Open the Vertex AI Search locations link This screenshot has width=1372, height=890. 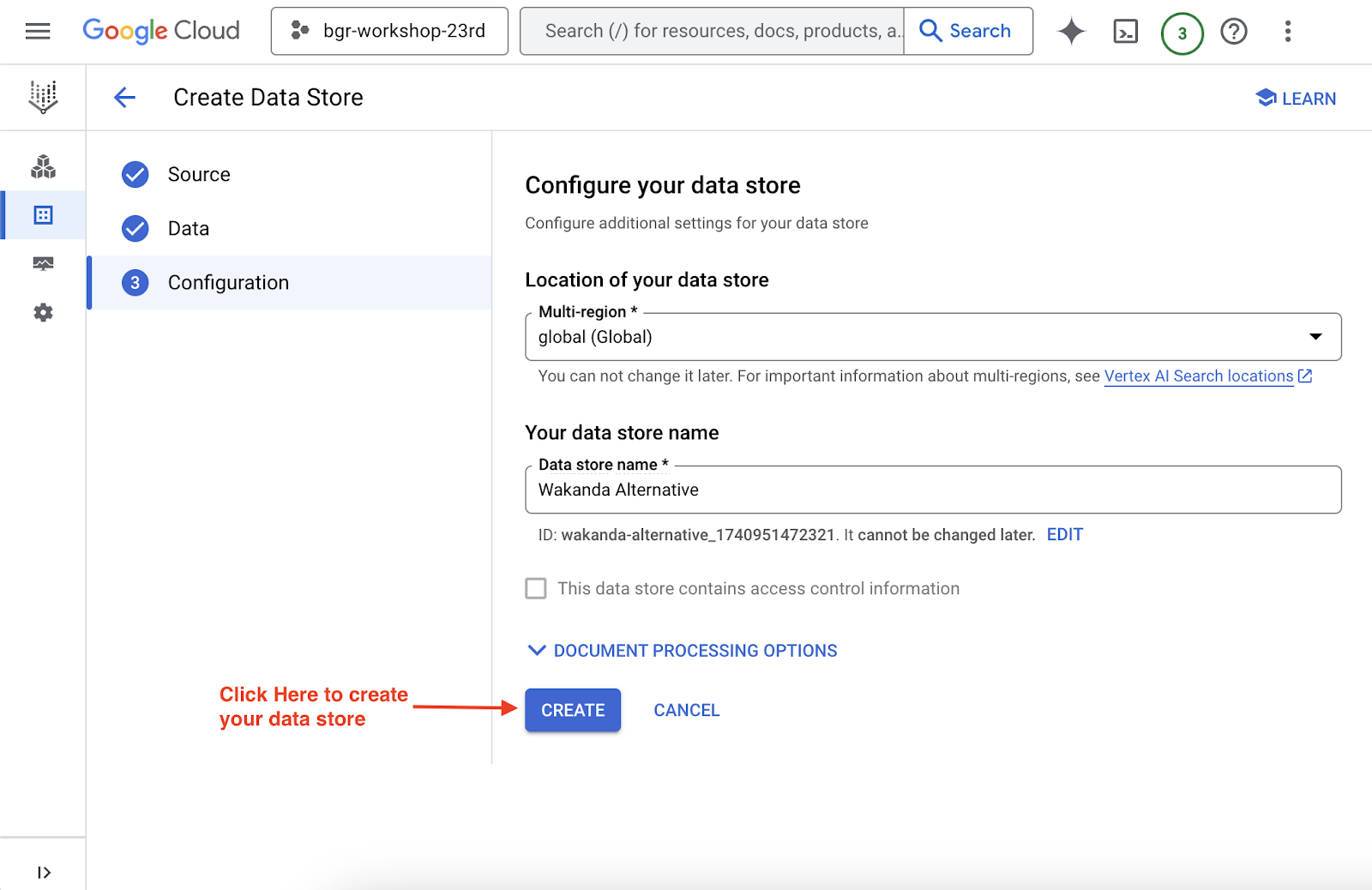[x=1198, y=376]
